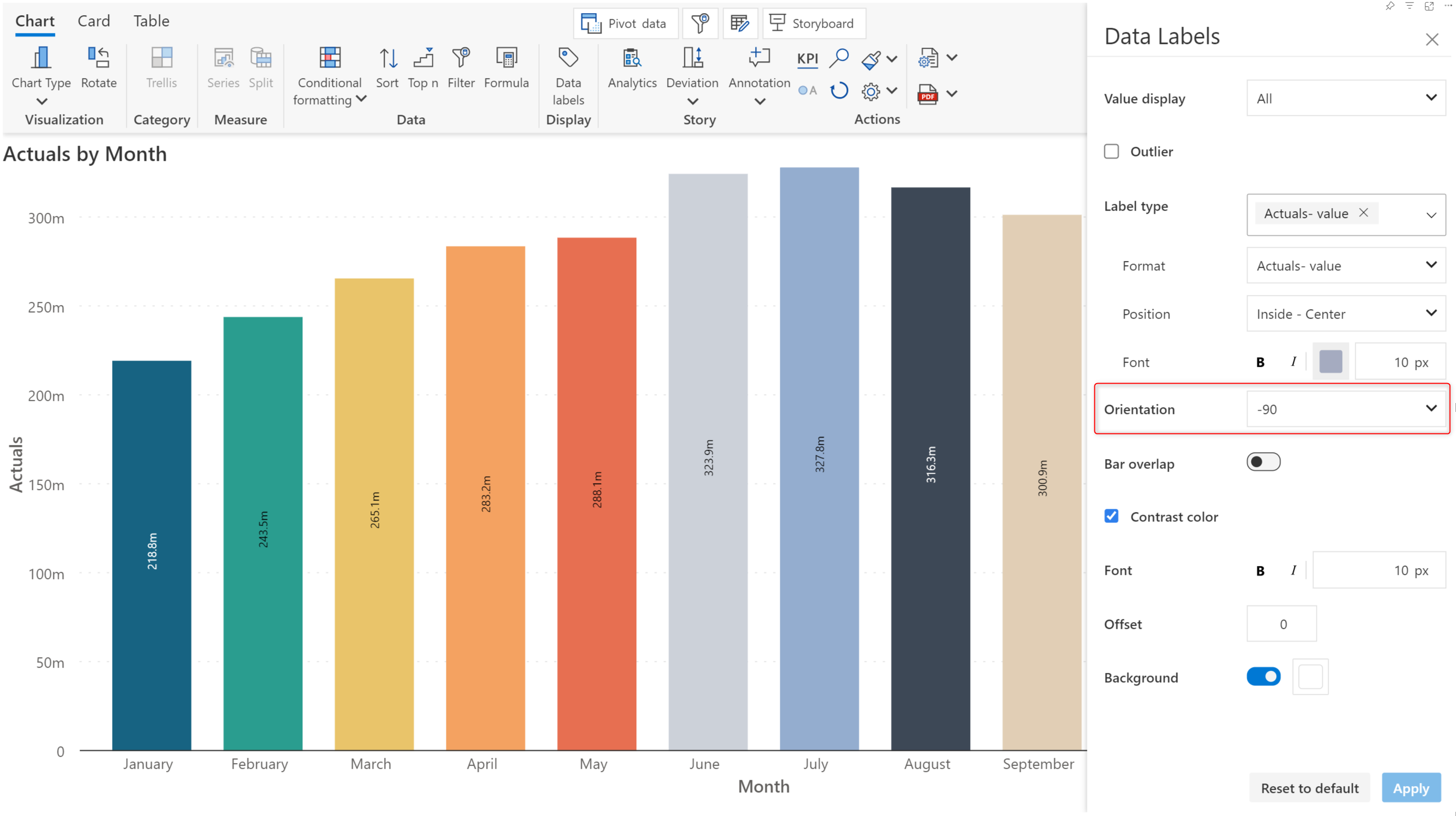The image size is (1456, 816).
Task: Click the KPI icon
Action: [807, 58]
